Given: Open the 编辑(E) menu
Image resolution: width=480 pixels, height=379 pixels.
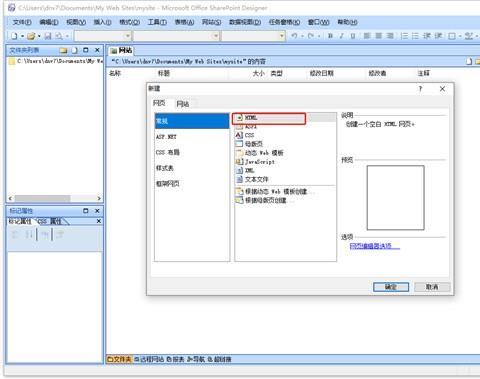Looking at the screenshot, I should pos(49,22).
